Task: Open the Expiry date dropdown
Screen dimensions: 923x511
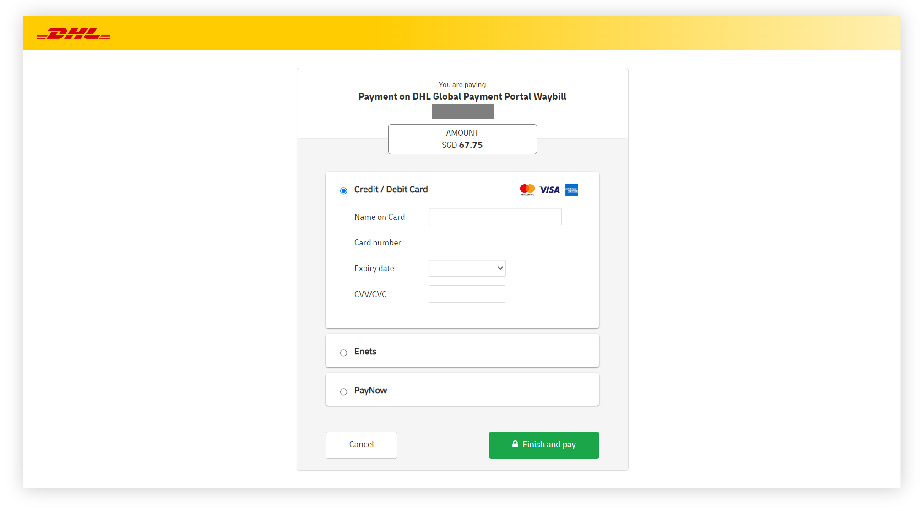Action: pyautogui.click(x=467, y=268)
